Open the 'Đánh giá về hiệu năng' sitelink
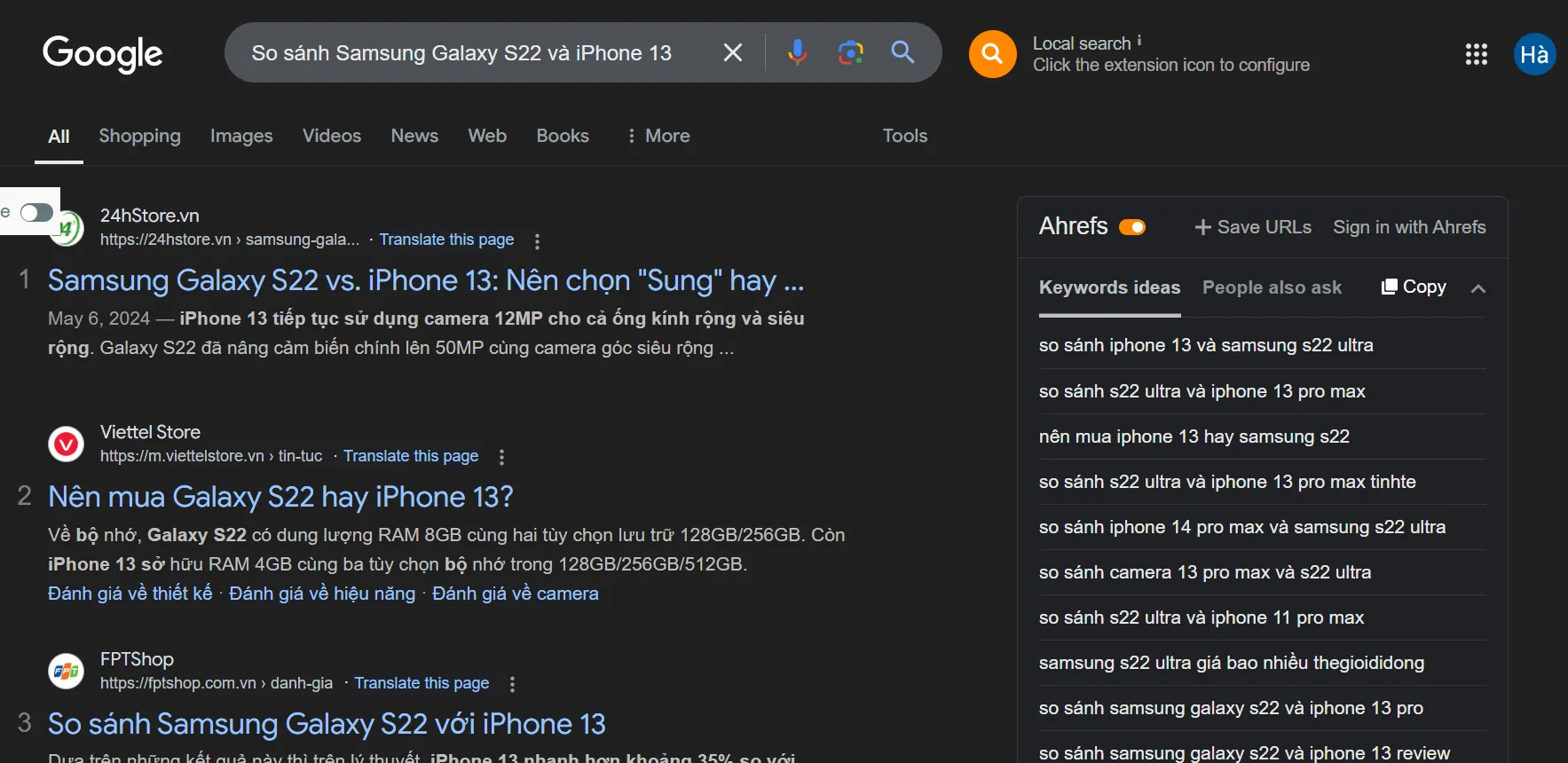 pyautogui.click(x=322, y=594)
